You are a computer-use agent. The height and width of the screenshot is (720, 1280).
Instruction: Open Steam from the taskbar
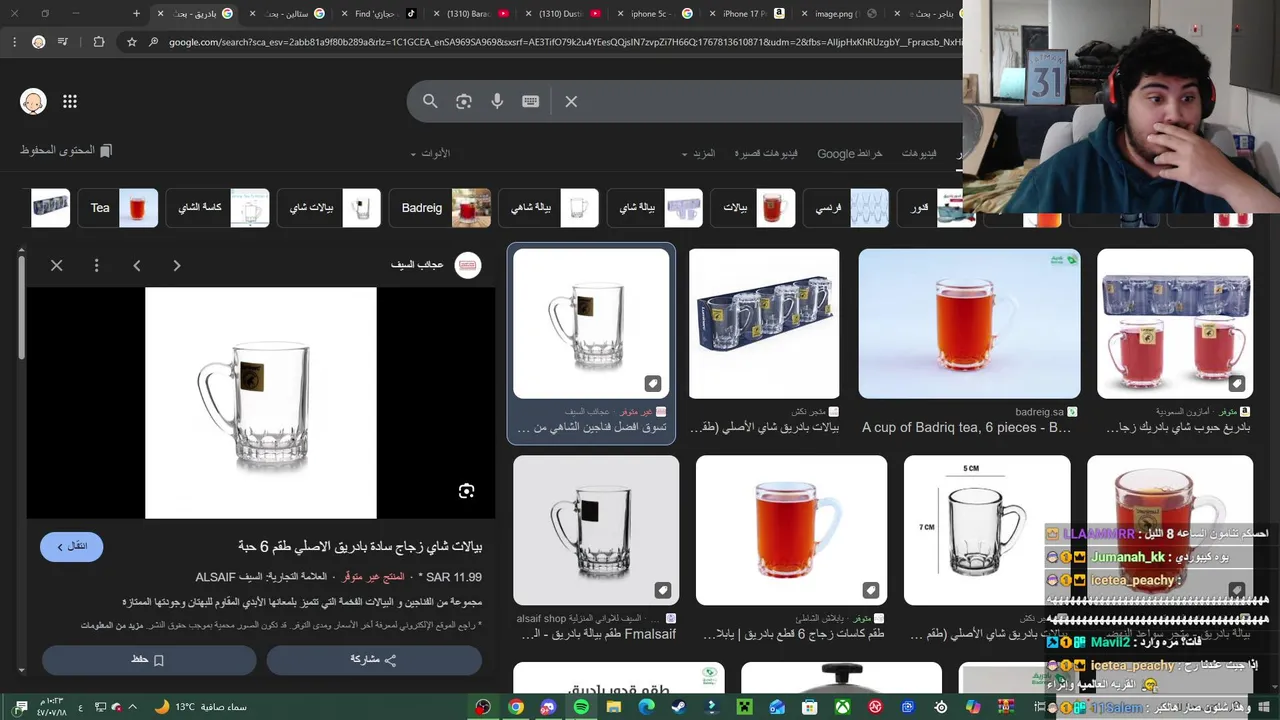coord(679,707)
